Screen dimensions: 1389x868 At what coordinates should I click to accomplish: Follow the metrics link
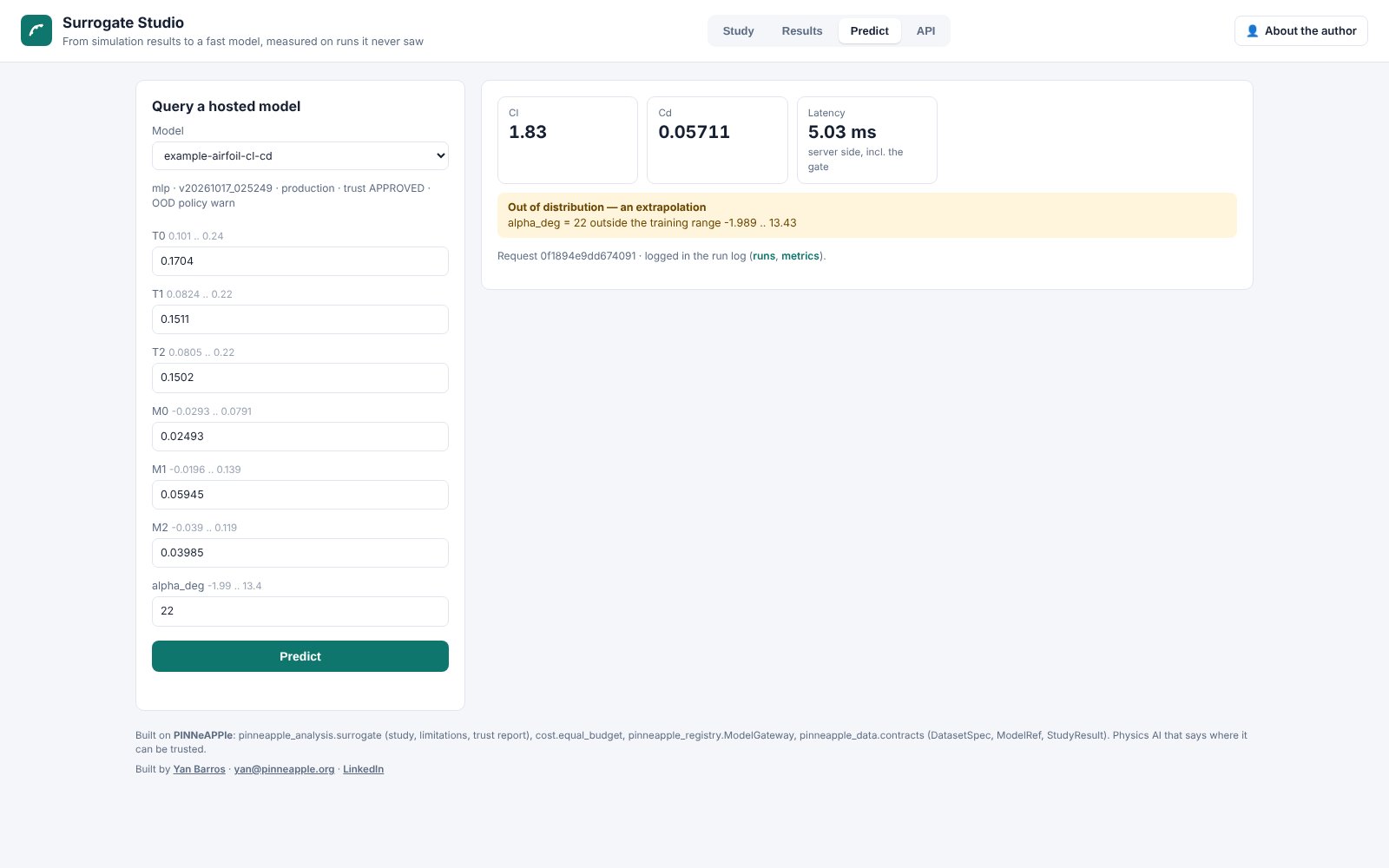(800, 256)
